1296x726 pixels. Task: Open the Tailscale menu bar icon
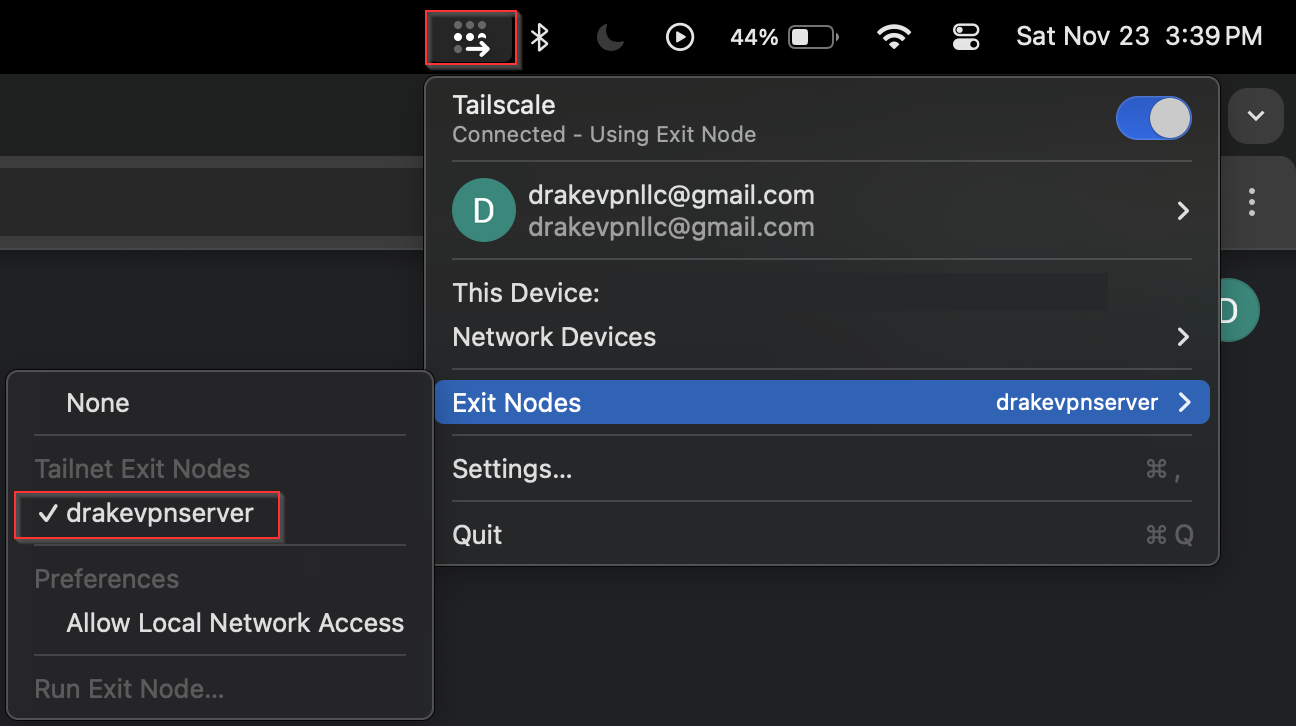click(x=471, y=38)
